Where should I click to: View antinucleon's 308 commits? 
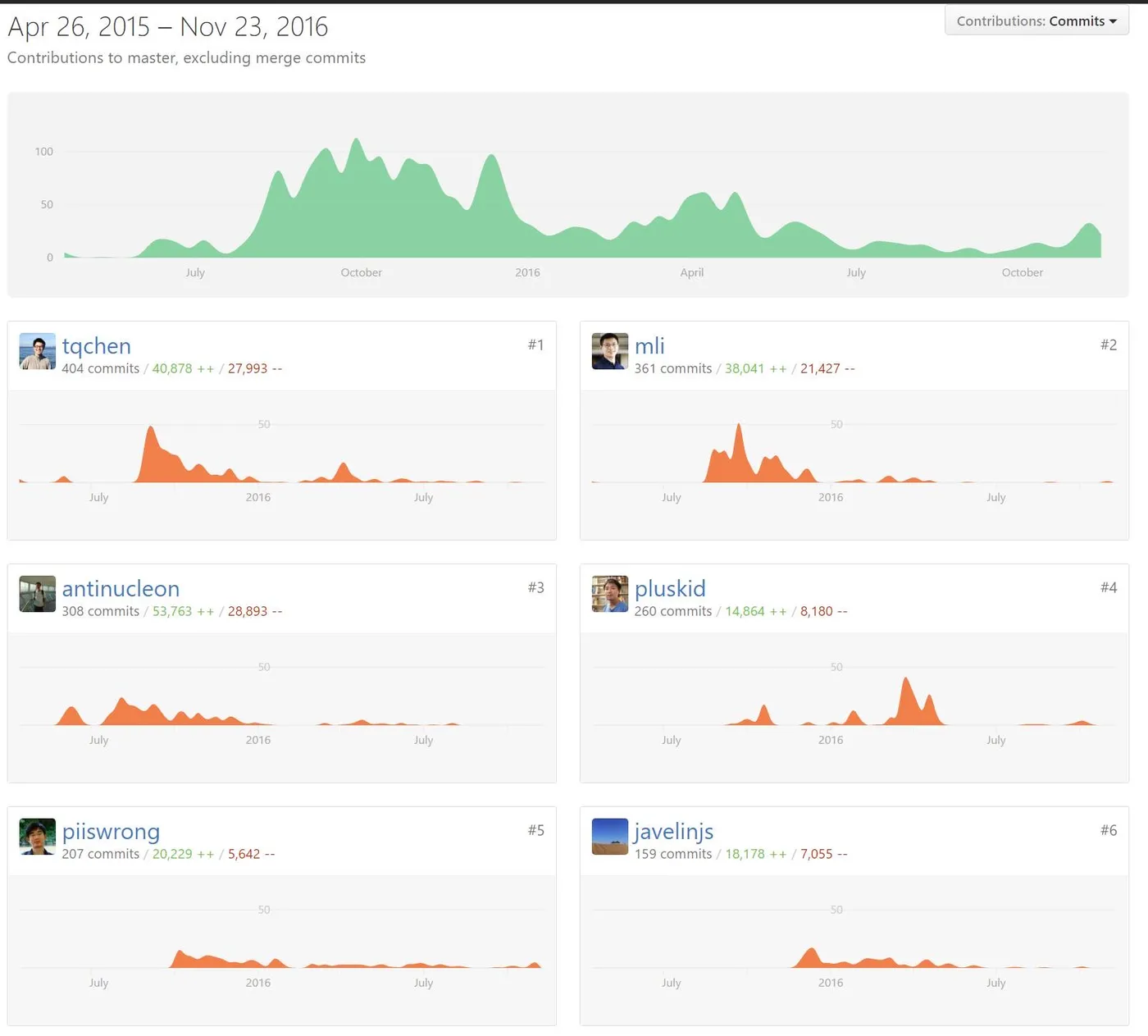pos(101,612)
